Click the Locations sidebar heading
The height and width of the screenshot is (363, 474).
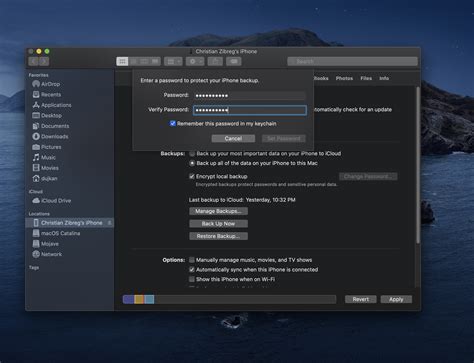point(39,214)
